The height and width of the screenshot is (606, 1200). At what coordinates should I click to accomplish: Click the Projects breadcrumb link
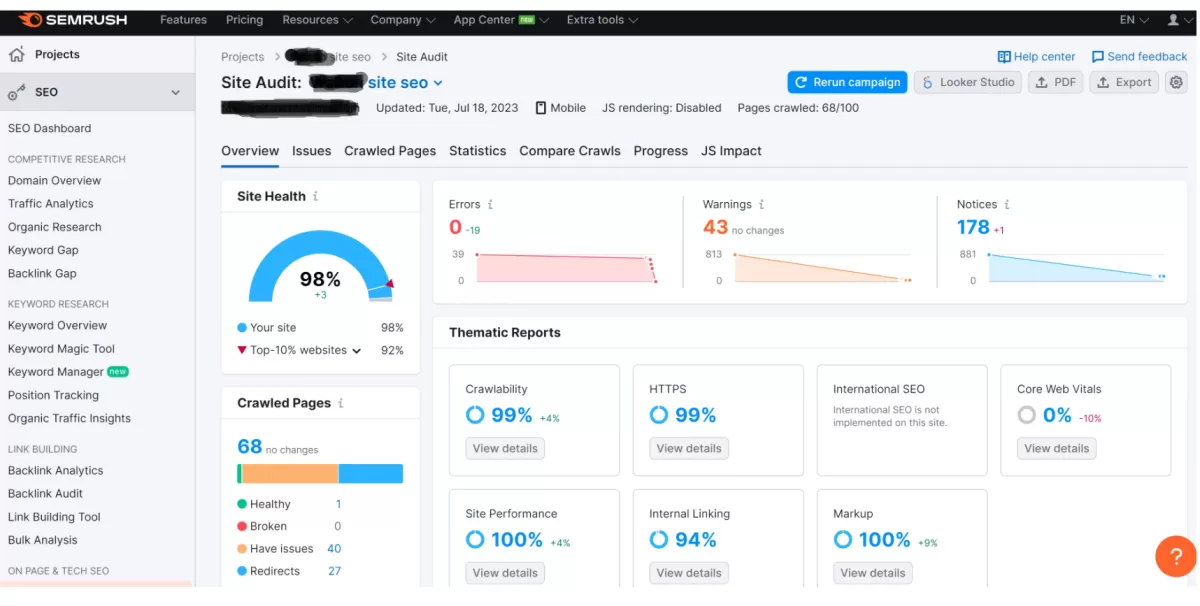[243, 57]
